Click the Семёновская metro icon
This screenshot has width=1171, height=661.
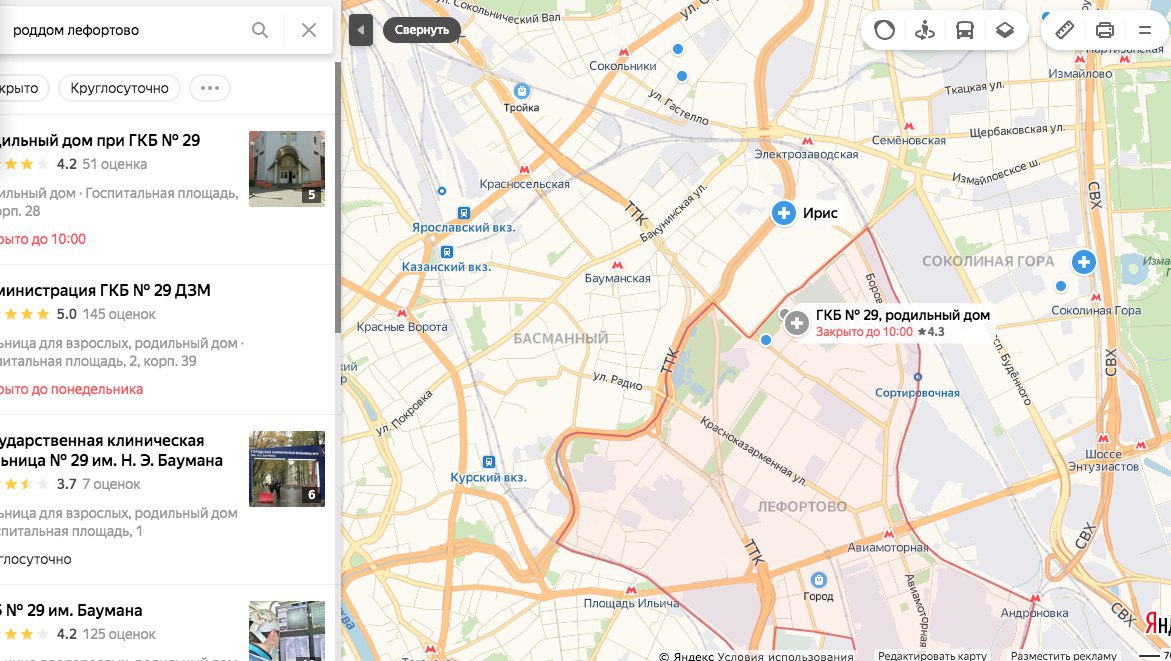pyautogui.click(x=908, y=126)
